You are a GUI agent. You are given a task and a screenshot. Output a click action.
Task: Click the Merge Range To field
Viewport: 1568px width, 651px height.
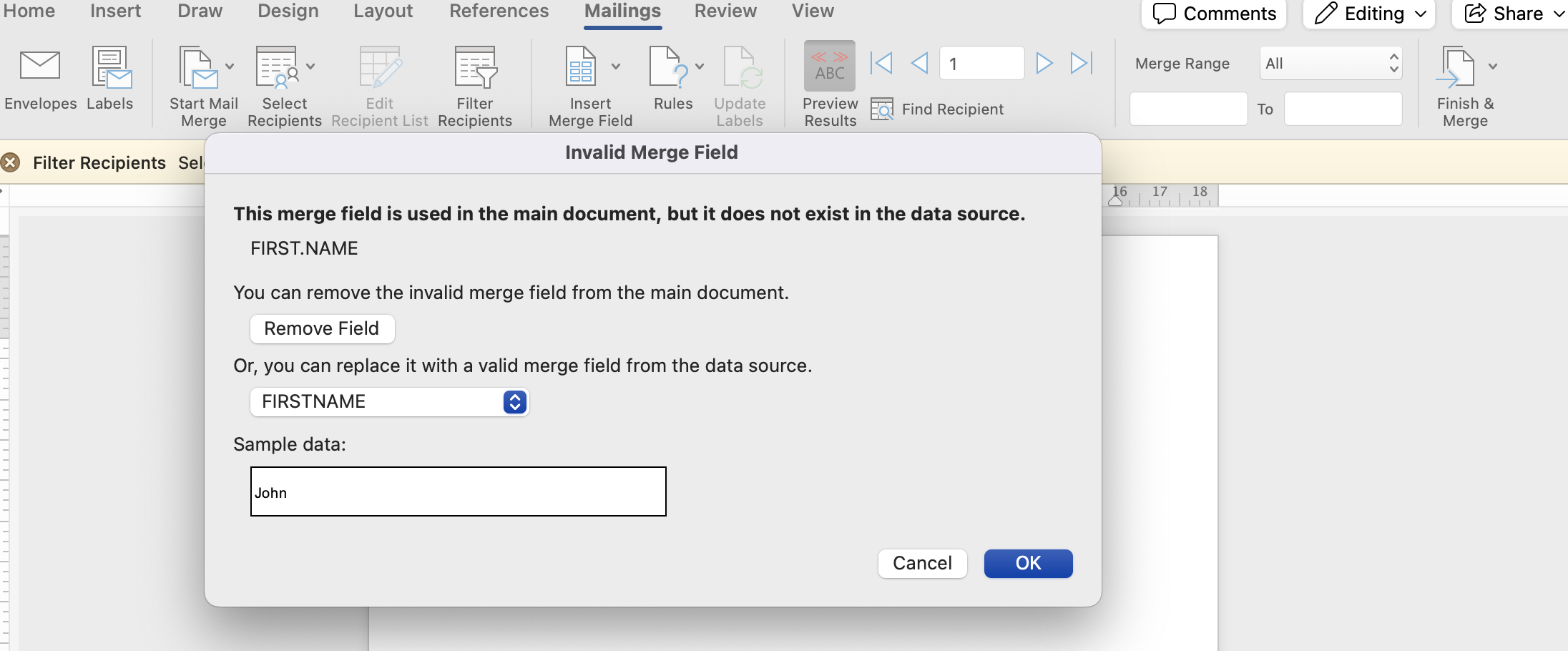(1343, 109)
